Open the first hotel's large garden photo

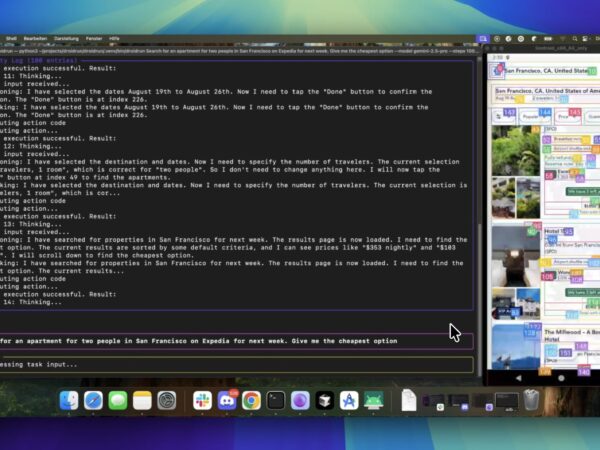[516, 151]
